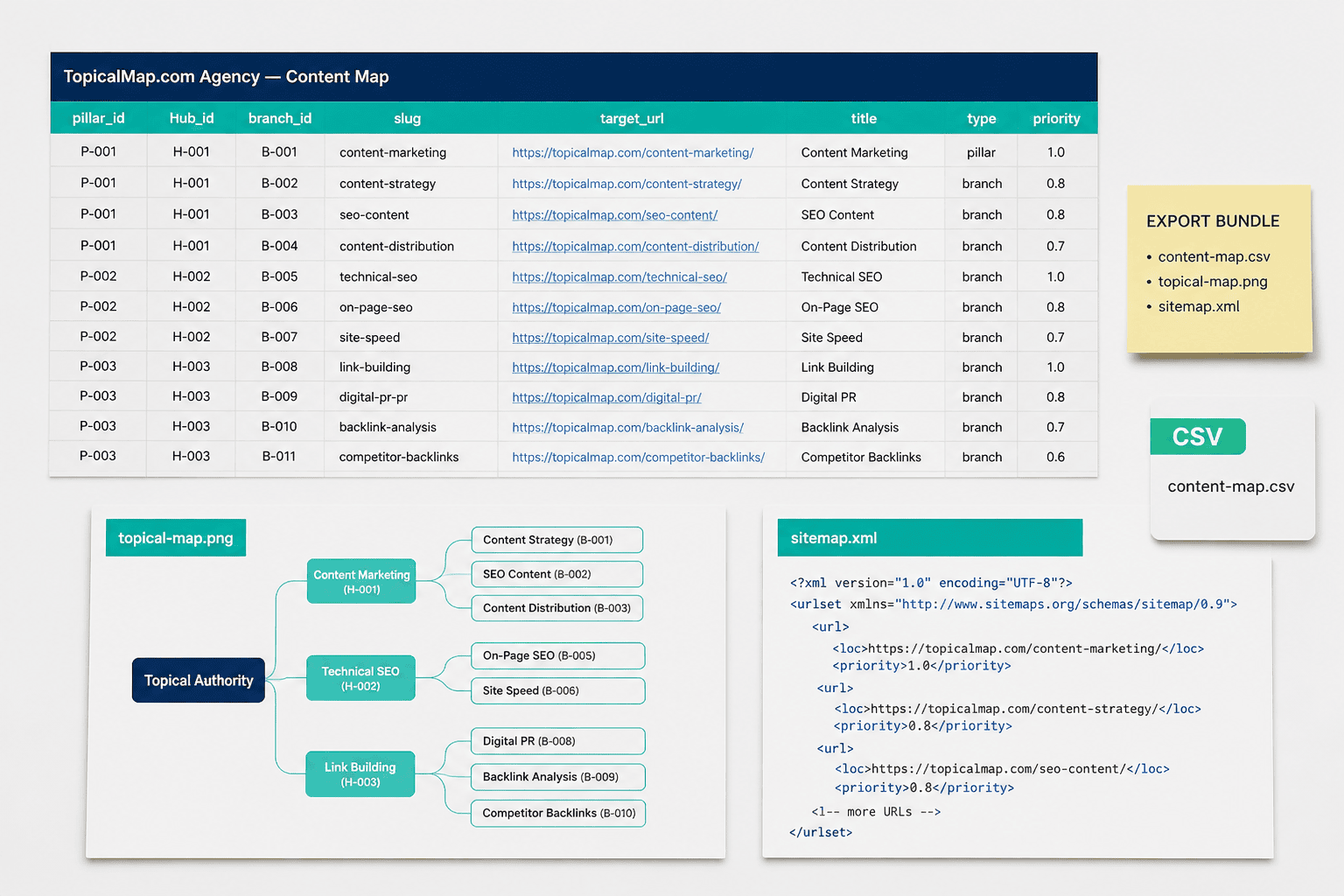This screenshot has height=896, width=1344.
Task: Click the green CSV file badge
Action: tap(1197, 436)
